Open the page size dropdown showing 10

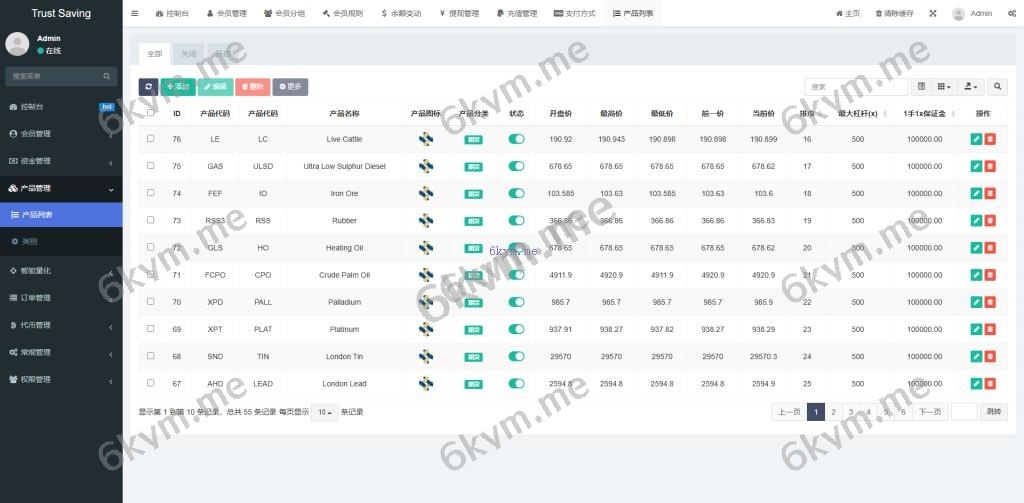[x=324, y=412]
